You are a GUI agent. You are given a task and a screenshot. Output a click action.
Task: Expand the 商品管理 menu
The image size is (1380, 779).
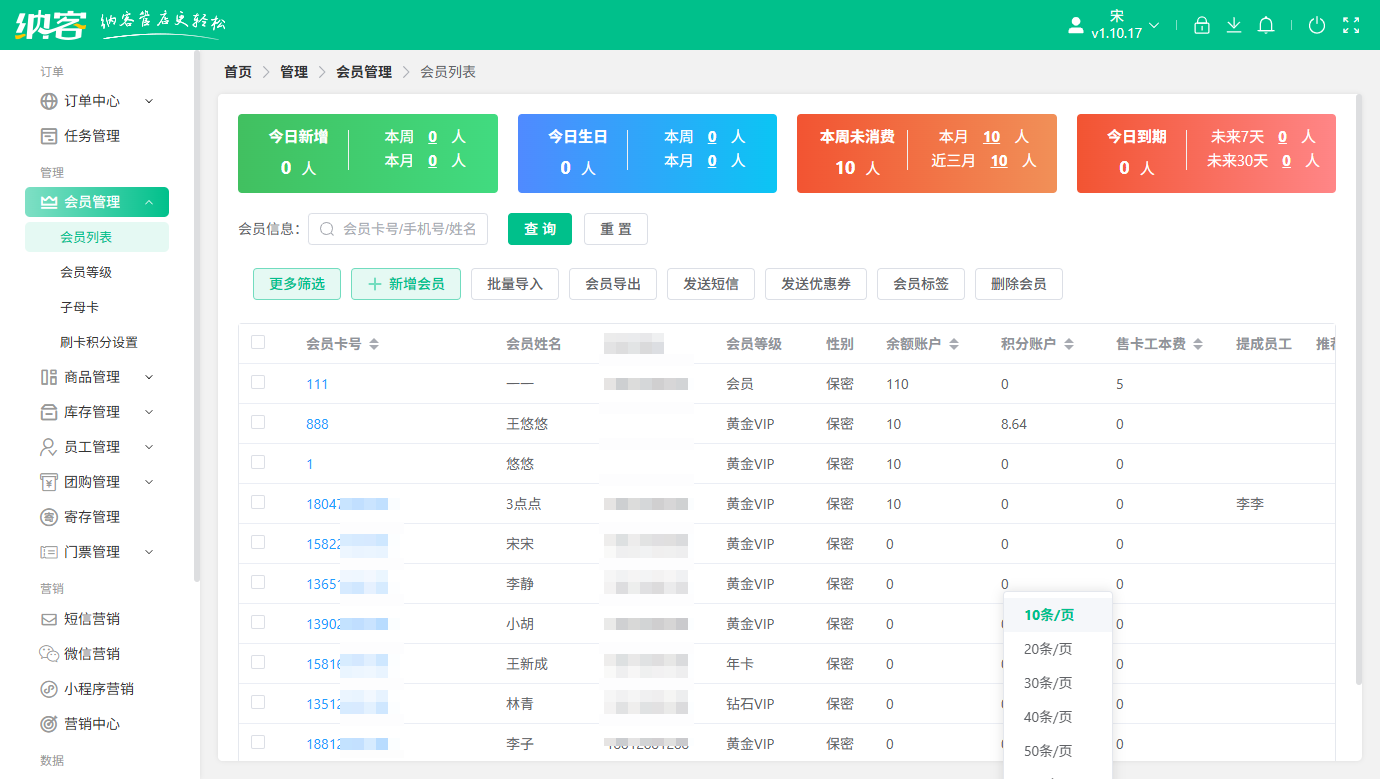[96, 376]
